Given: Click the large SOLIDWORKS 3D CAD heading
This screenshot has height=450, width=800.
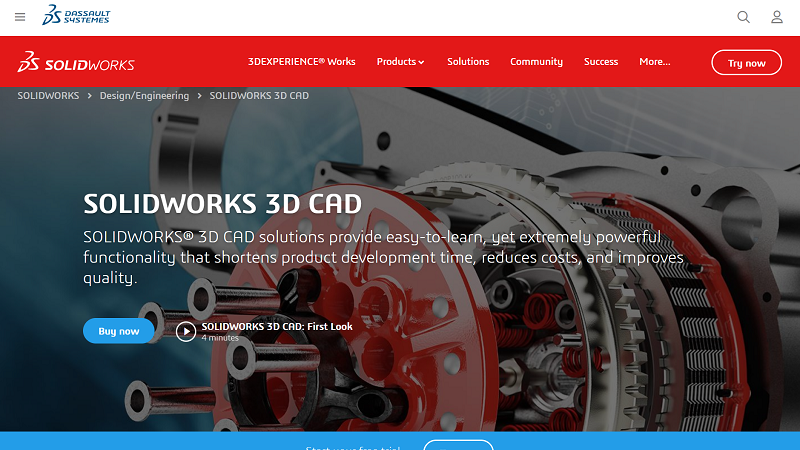Looking at the screenshot, I should pos(222,204).
